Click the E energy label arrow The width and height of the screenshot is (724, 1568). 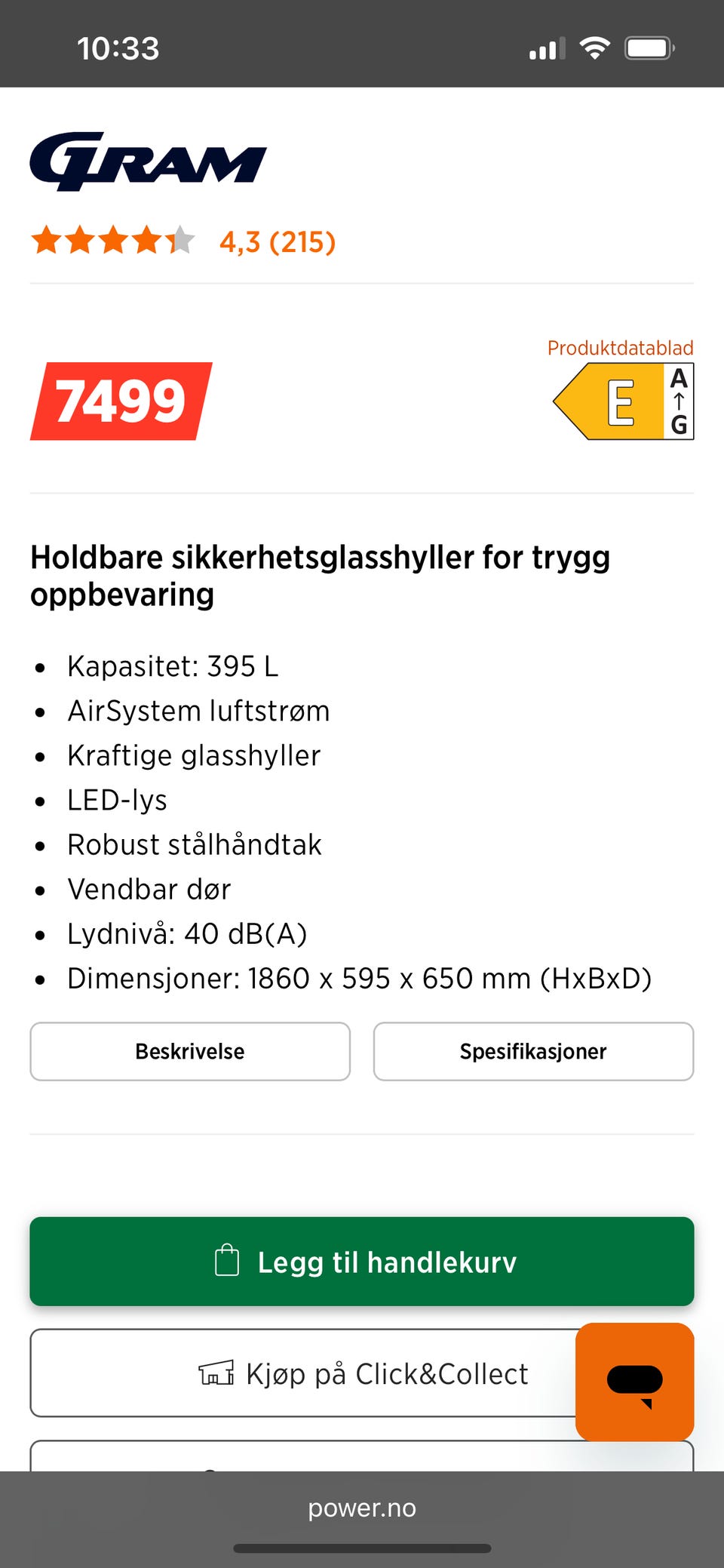618,401
